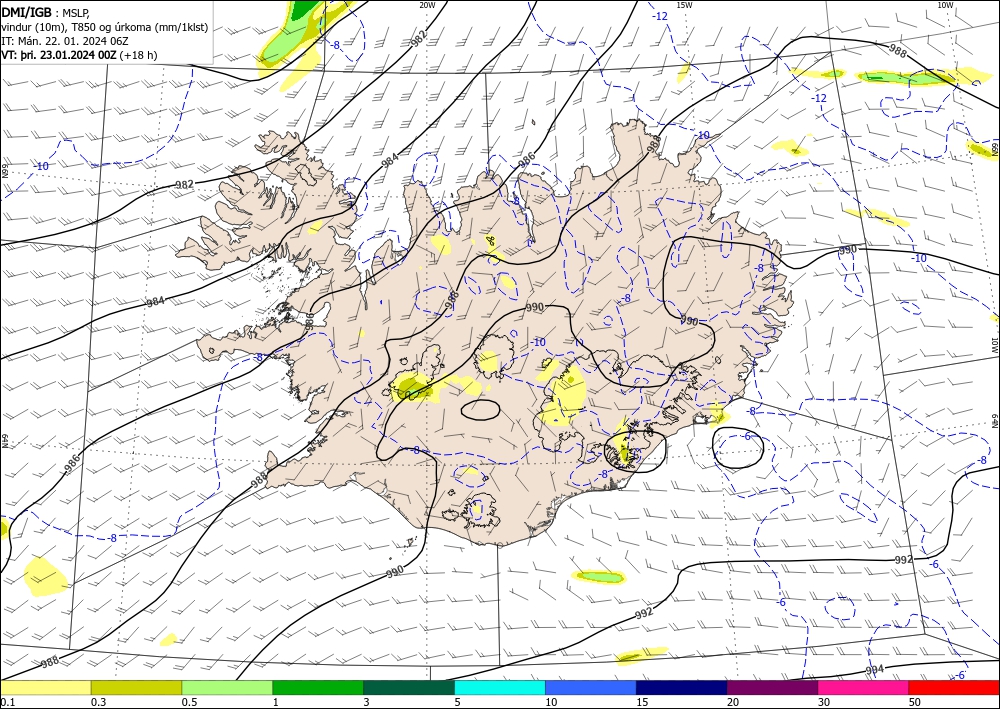
Task: Click the legend value "0.1"
Action: (7, 702)
